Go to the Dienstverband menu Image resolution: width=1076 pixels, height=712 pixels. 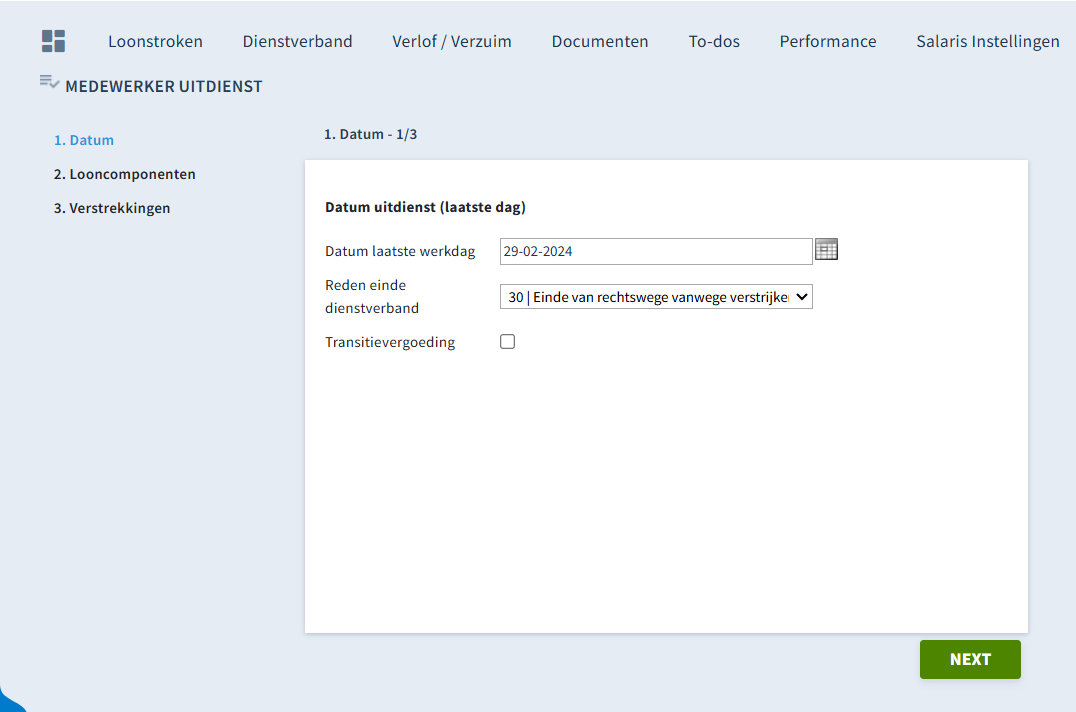tap(297, 41)
